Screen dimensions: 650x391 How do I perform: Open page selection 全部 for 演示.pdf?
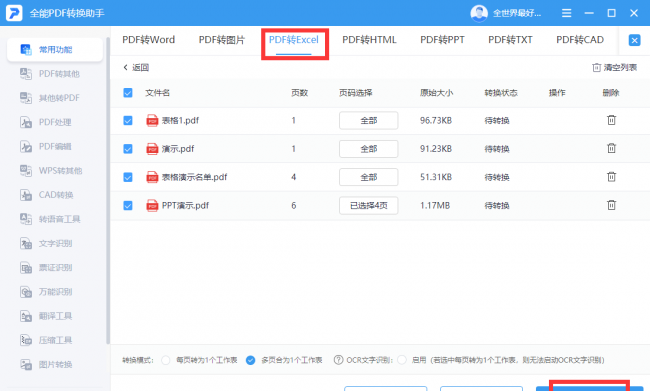click(x=369, y=149)
